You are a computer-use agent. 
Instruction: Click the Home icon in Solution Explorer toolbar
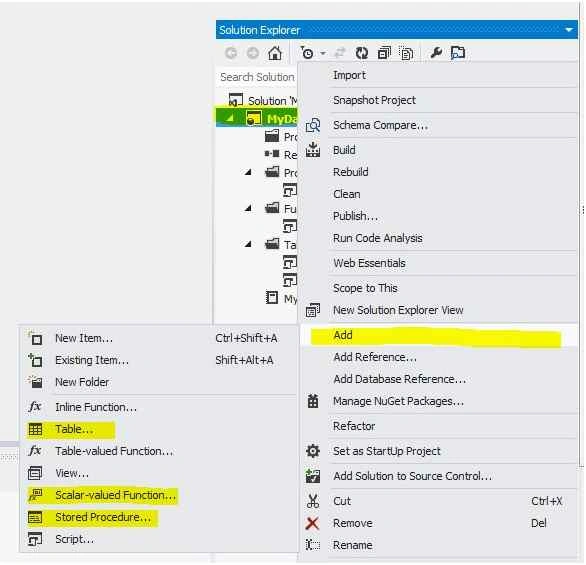(275, 53)
